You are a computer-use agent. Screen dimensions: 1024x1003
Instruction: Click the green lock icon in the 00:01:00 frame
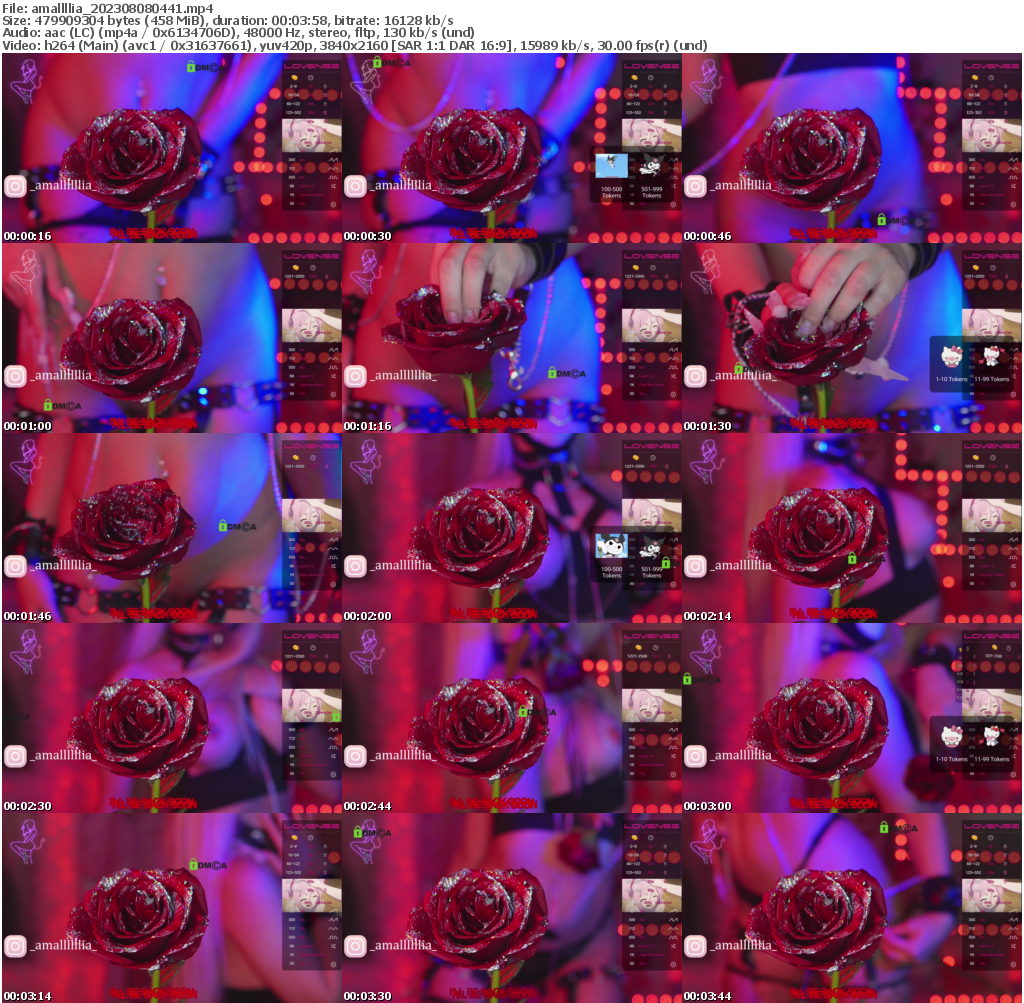48,405
